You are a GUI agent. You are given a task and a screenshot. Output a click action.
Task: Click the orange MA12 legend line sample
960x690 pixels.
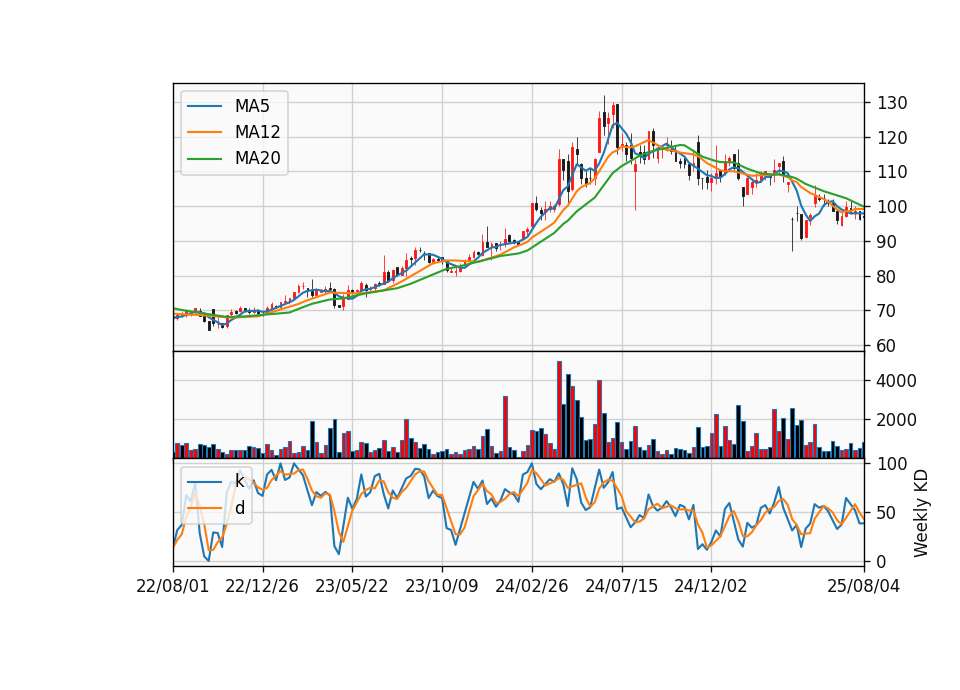point(204,132)
